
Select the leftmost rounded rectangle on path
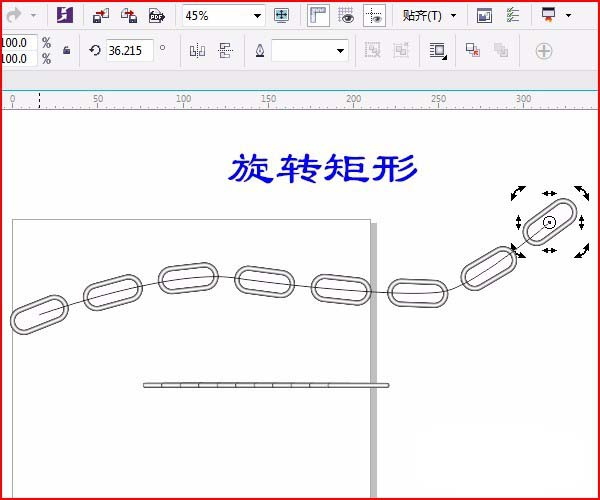tap(39, 314)
